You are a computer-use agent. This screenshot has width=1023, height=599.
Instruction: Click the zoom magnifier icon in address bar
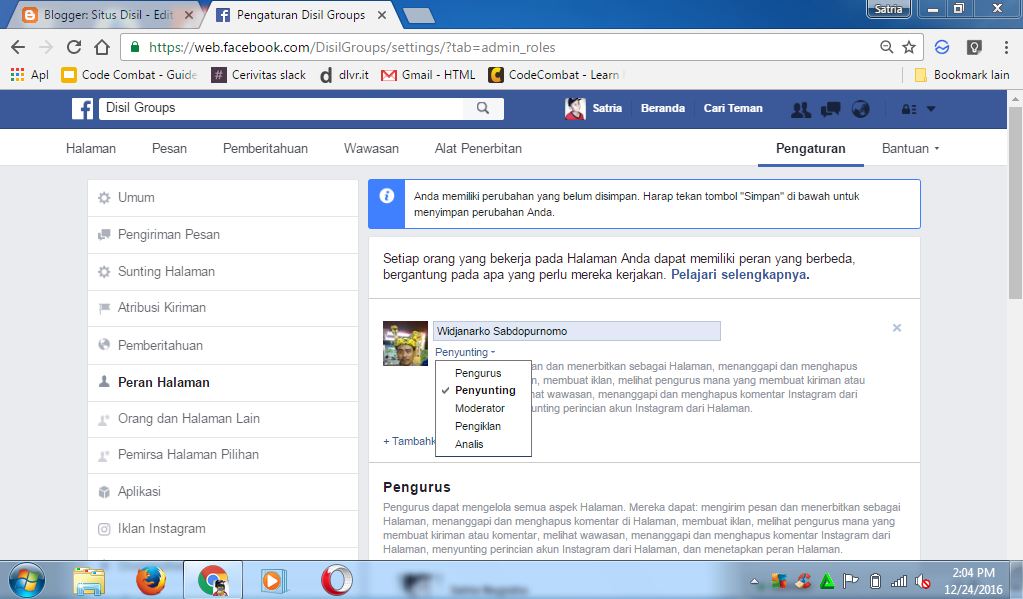(x=887, y=47)
